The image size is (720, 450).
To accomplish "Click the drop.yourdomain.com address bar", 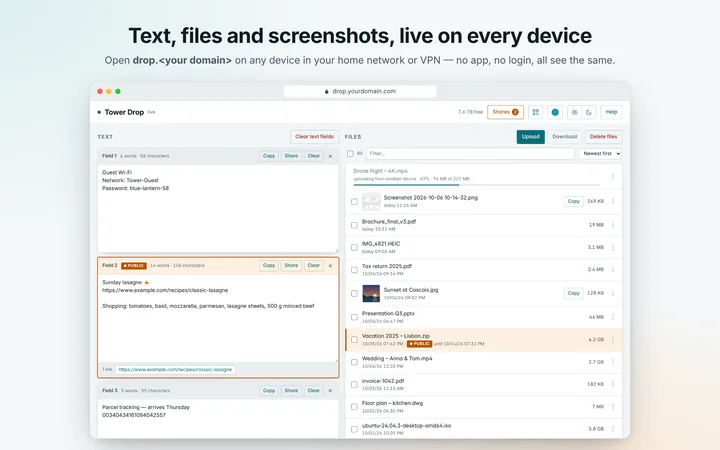I will pos(360,91).
